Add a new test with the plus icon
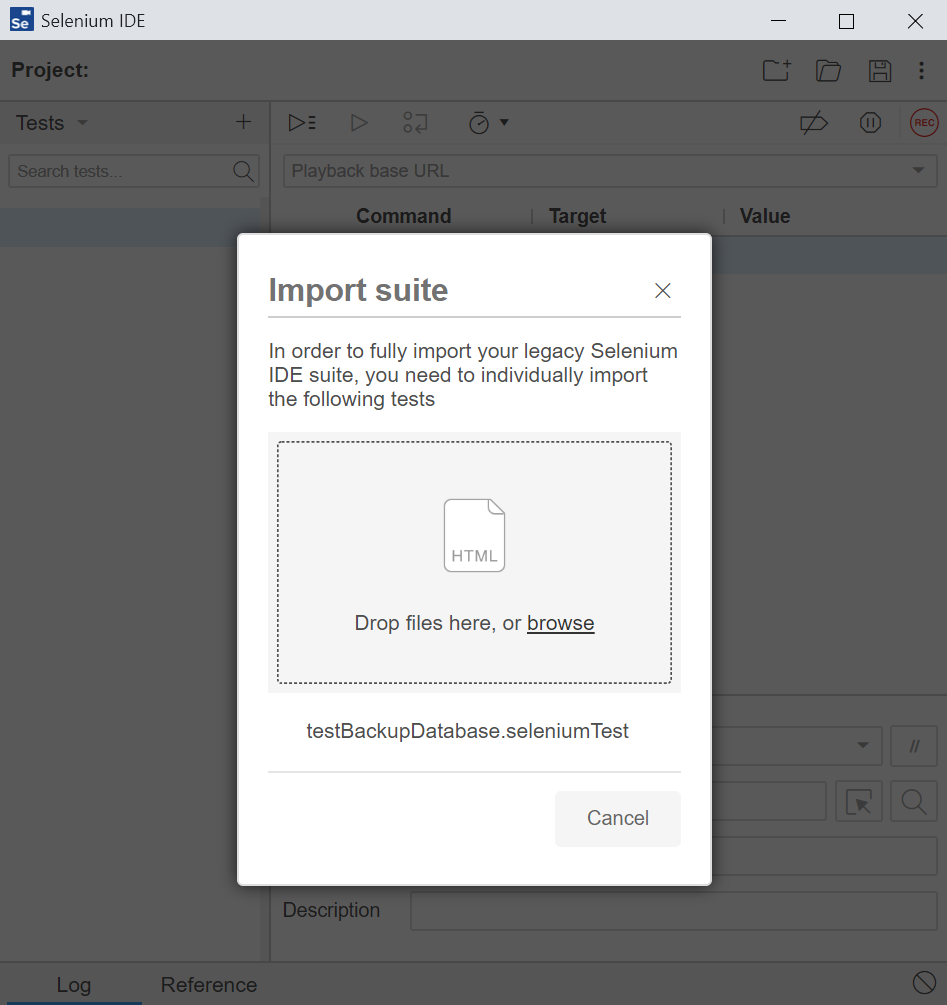This screenshot has height=1005, width=947. pos(243,122)
